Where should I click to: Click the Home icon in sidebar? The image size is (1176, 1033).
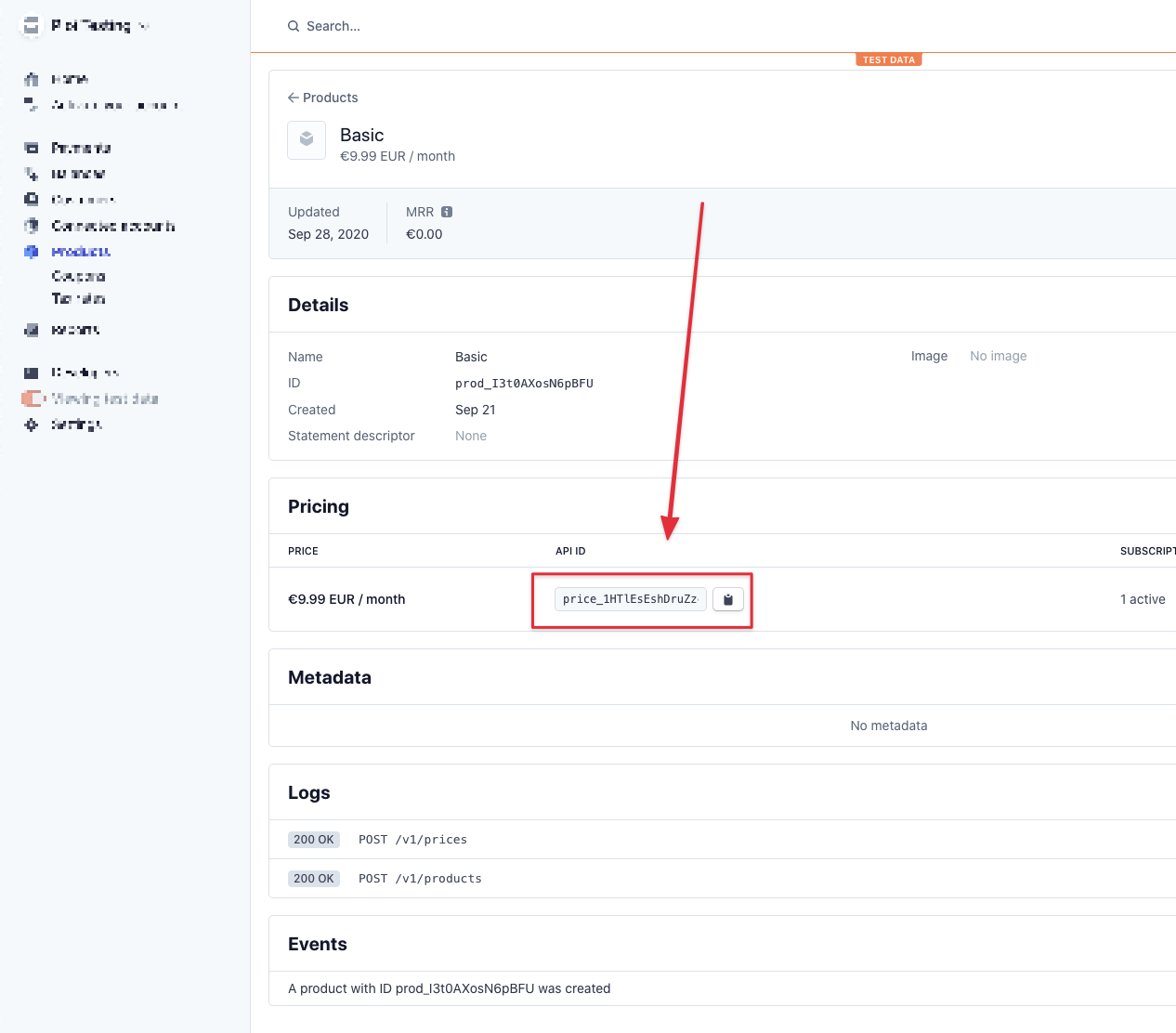point(32,79)
